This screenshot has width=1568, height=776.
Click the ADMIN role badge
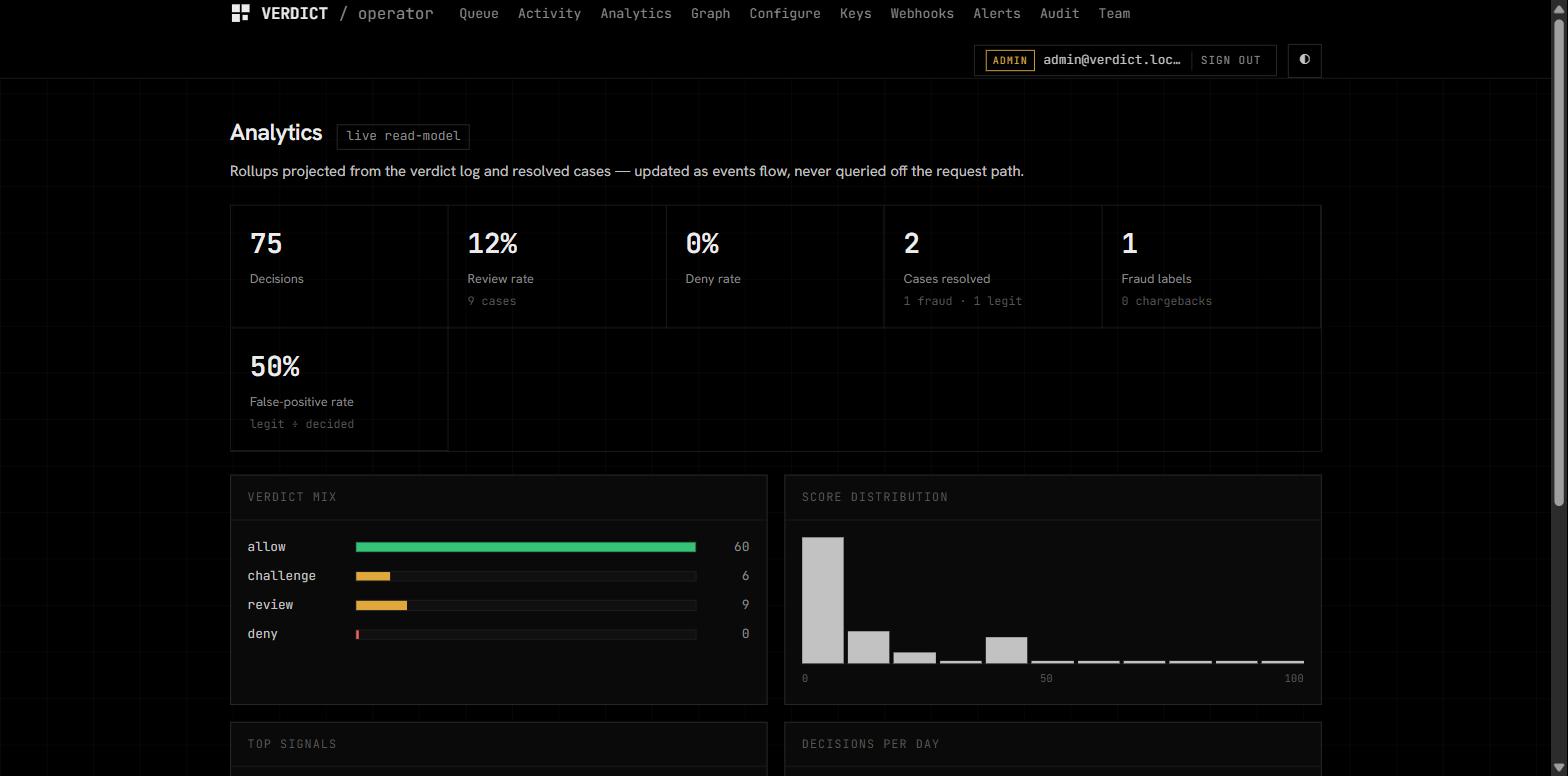click(1010, 60)
